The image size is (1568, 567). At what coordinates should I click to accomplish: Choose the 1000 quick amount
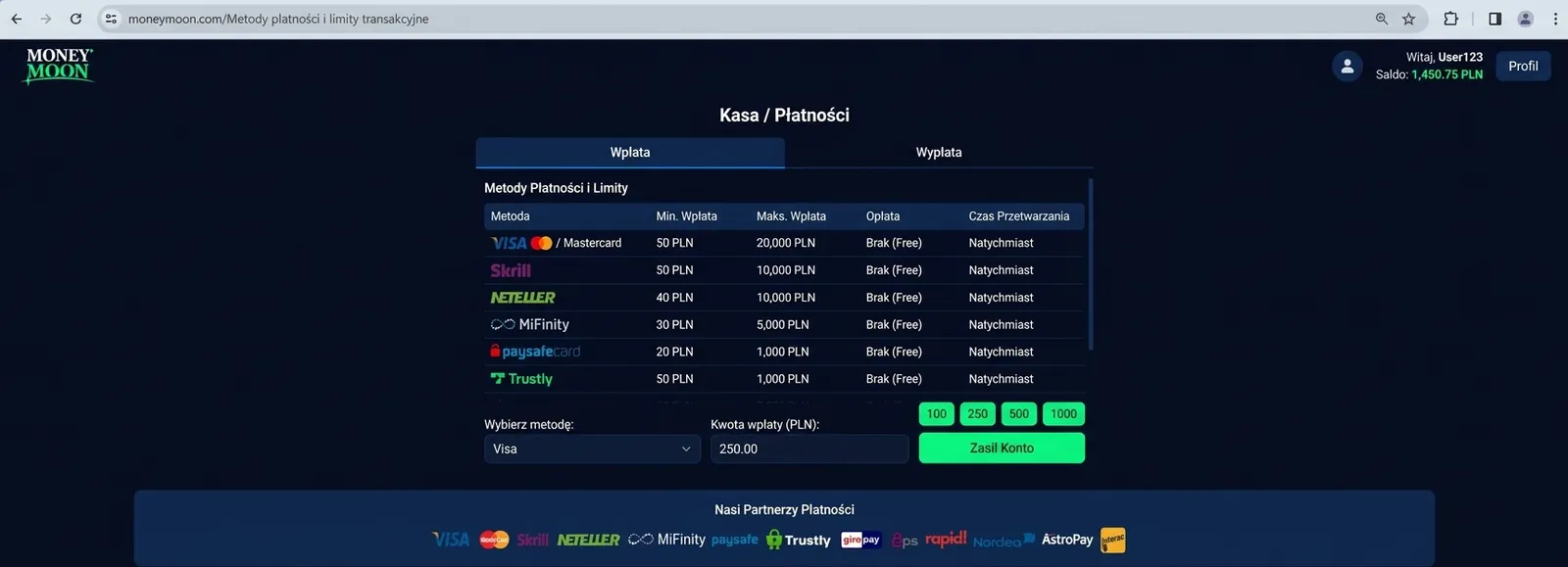coord(1063,414)
